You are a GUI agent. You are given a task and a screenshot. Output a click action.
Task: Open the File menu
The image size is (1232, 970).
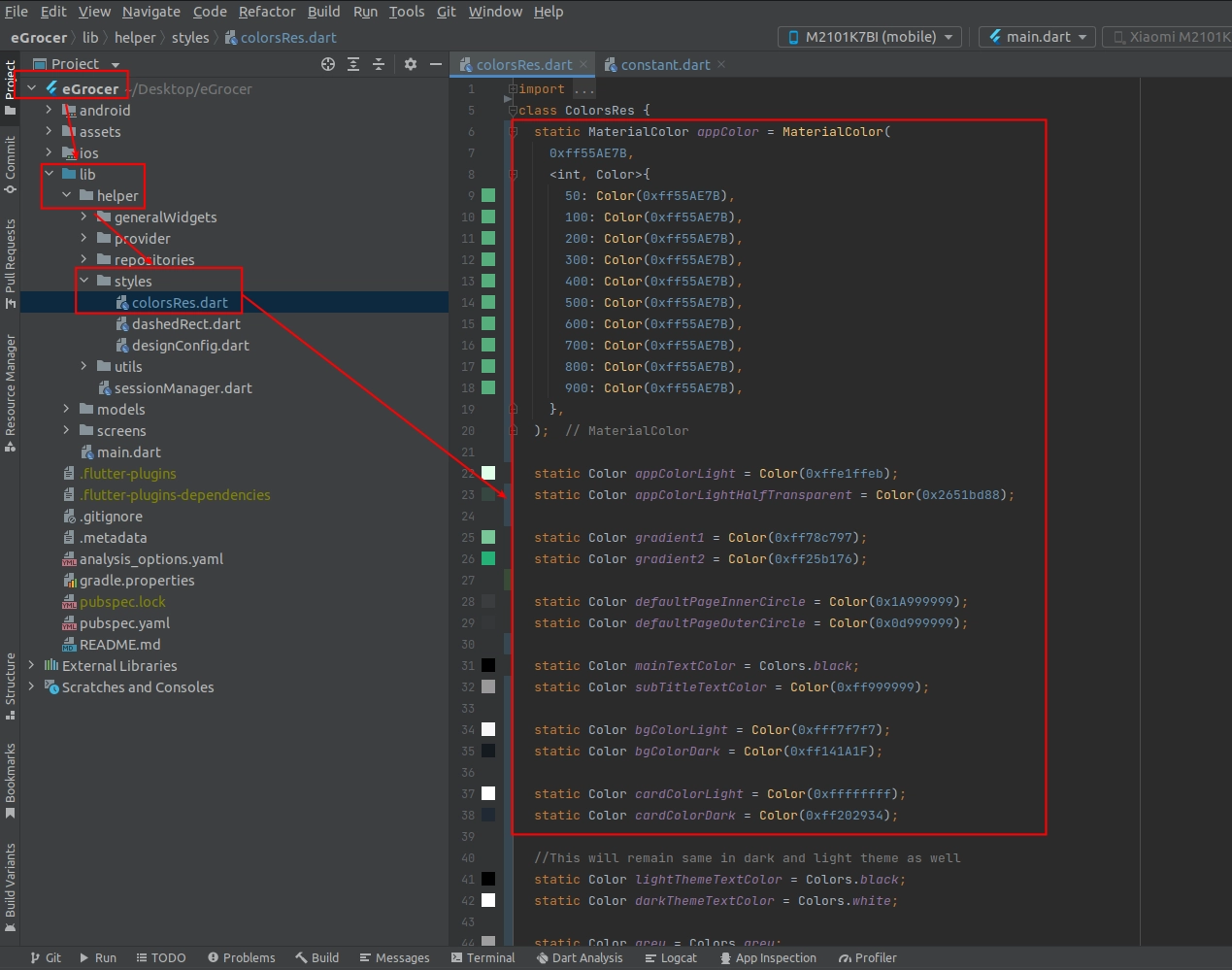tap(17, 12)
